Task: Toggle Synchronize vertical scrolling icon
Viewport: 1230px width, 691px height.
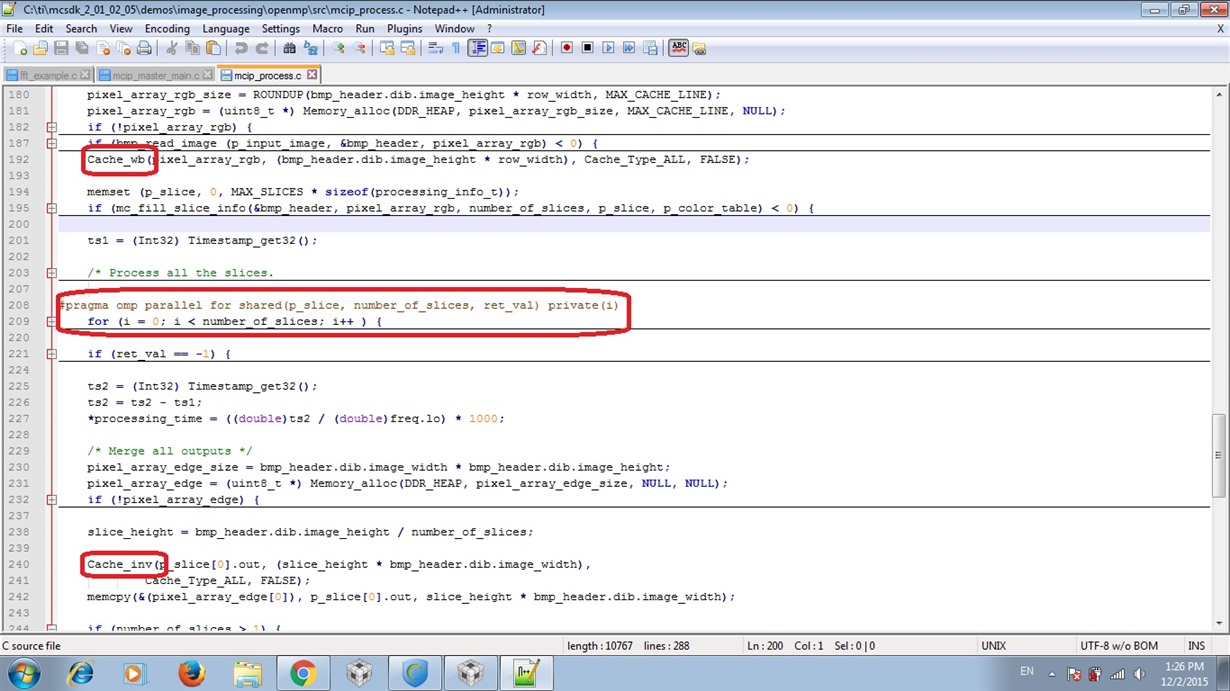Action: [386, 48]
